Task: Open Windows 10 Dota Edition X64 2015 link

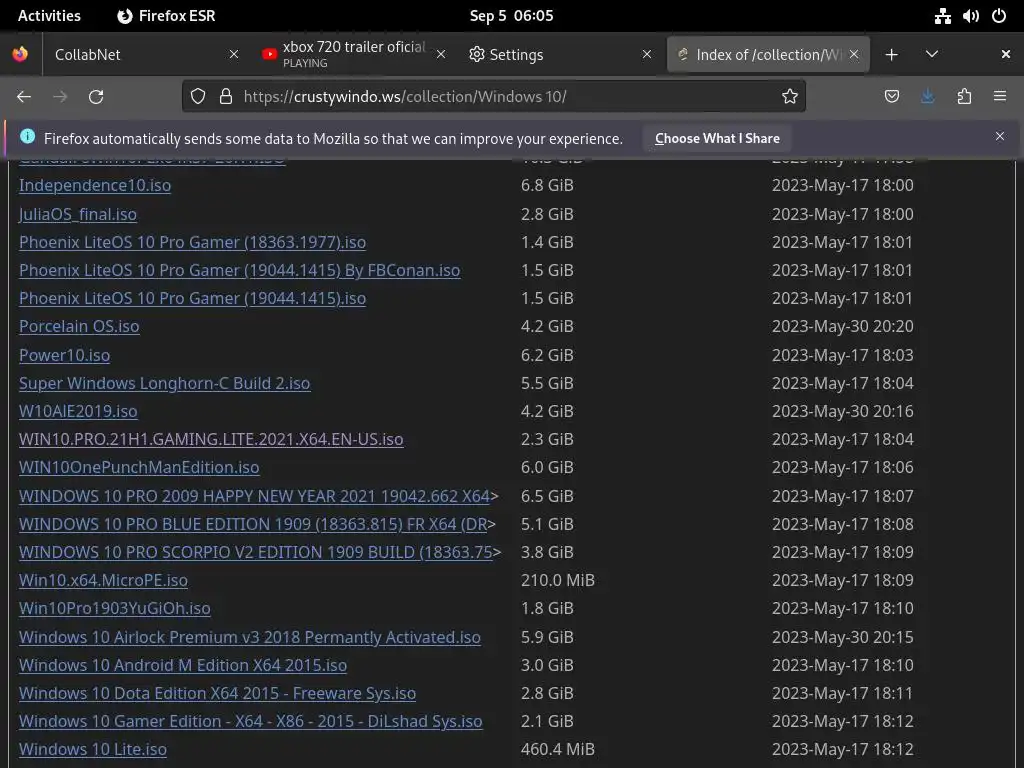Action: click(217, 693)
